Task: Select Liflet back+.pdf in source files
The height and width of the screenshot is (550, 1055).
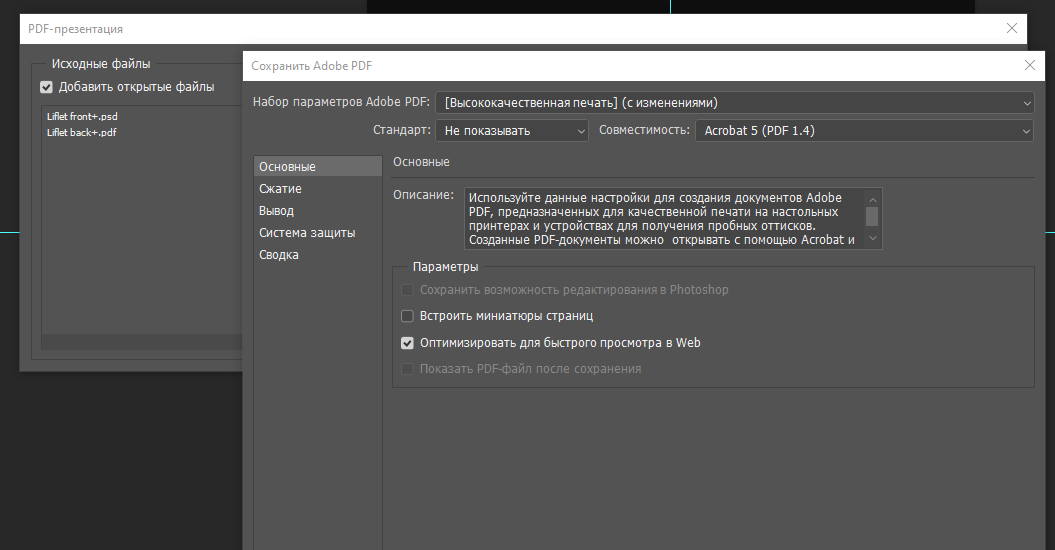Action: (81, 133)
